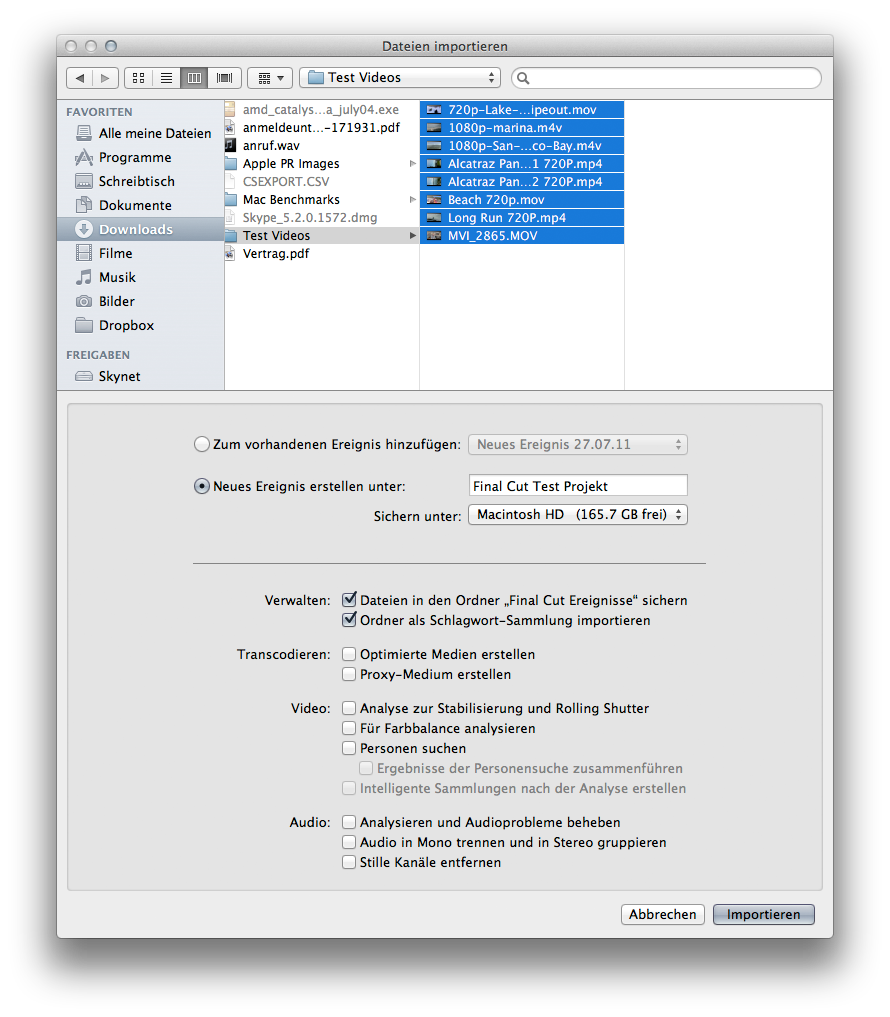This screenshot has height=1017, width=890.
Task: Select the Test Videos folder row
Action: coord(321,235)
